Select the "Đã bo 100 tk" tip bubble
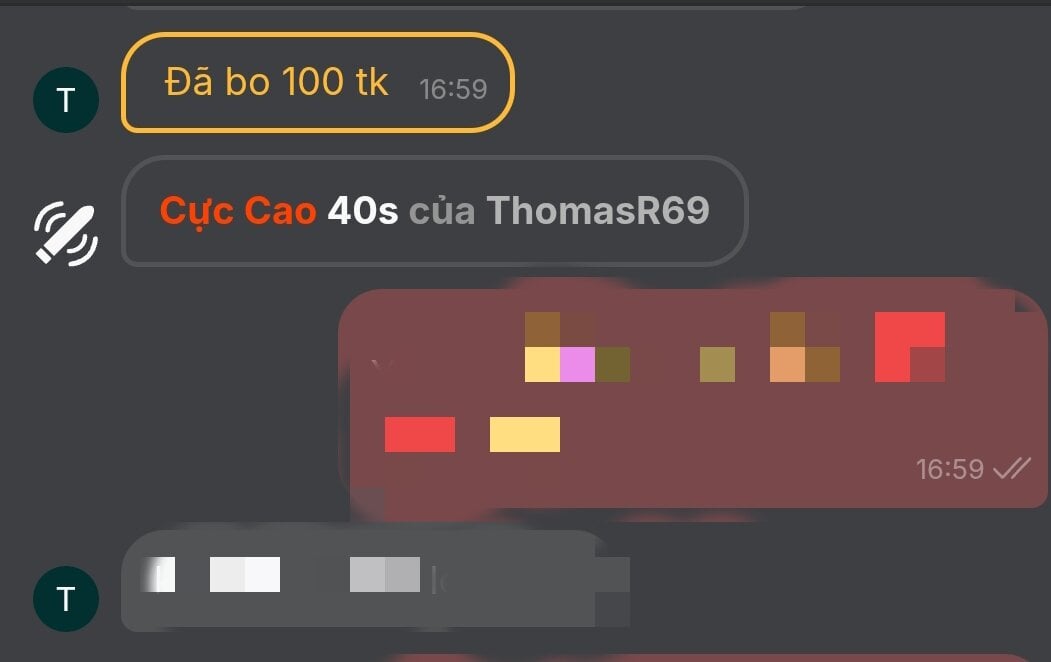1051x662 pixels. (x=318, y=82)
